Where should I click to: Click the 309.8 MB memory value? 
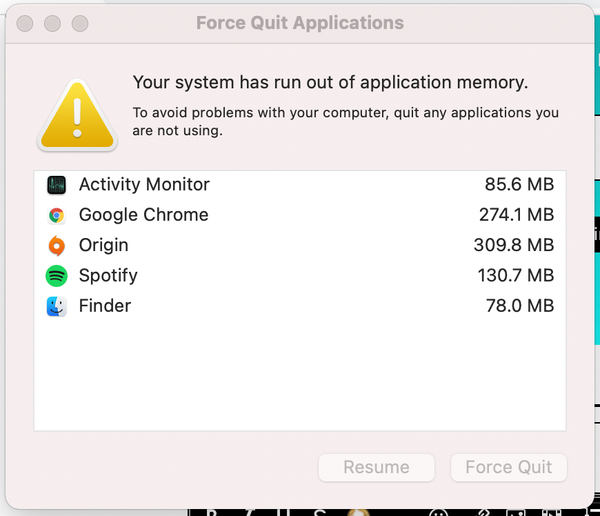pyautogui.click(x=514, y=245)
